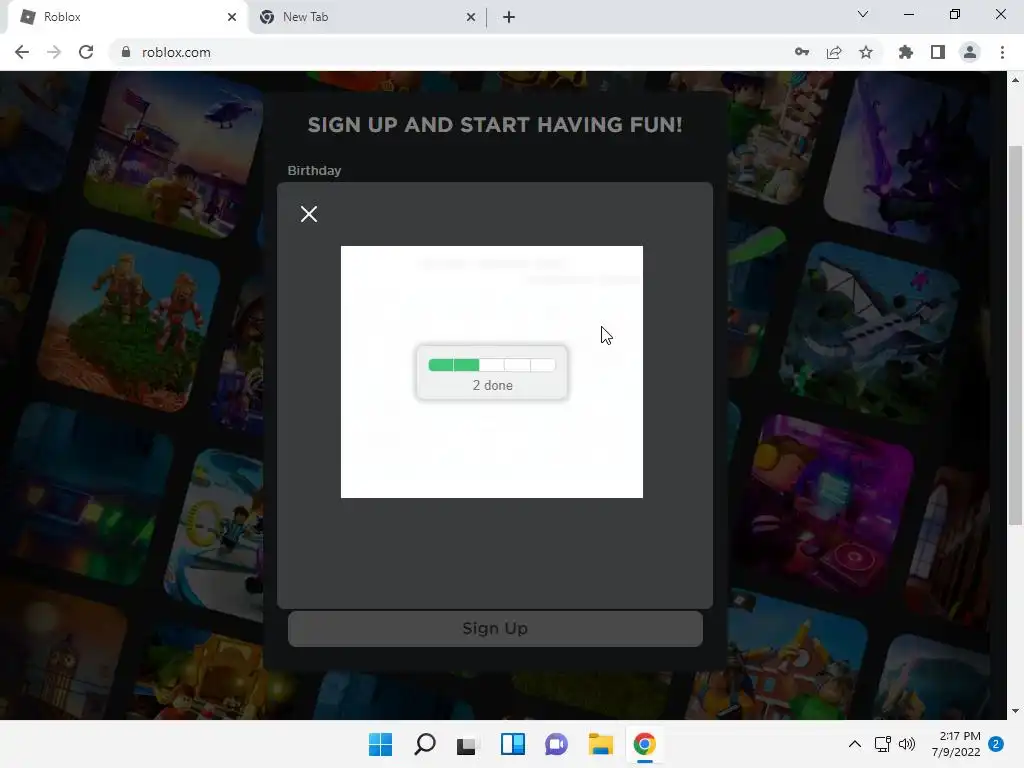Click the page vertical scrollbar thumb
The height and width of the screenshot is (768, 1024).
[x=1015, y=334]
